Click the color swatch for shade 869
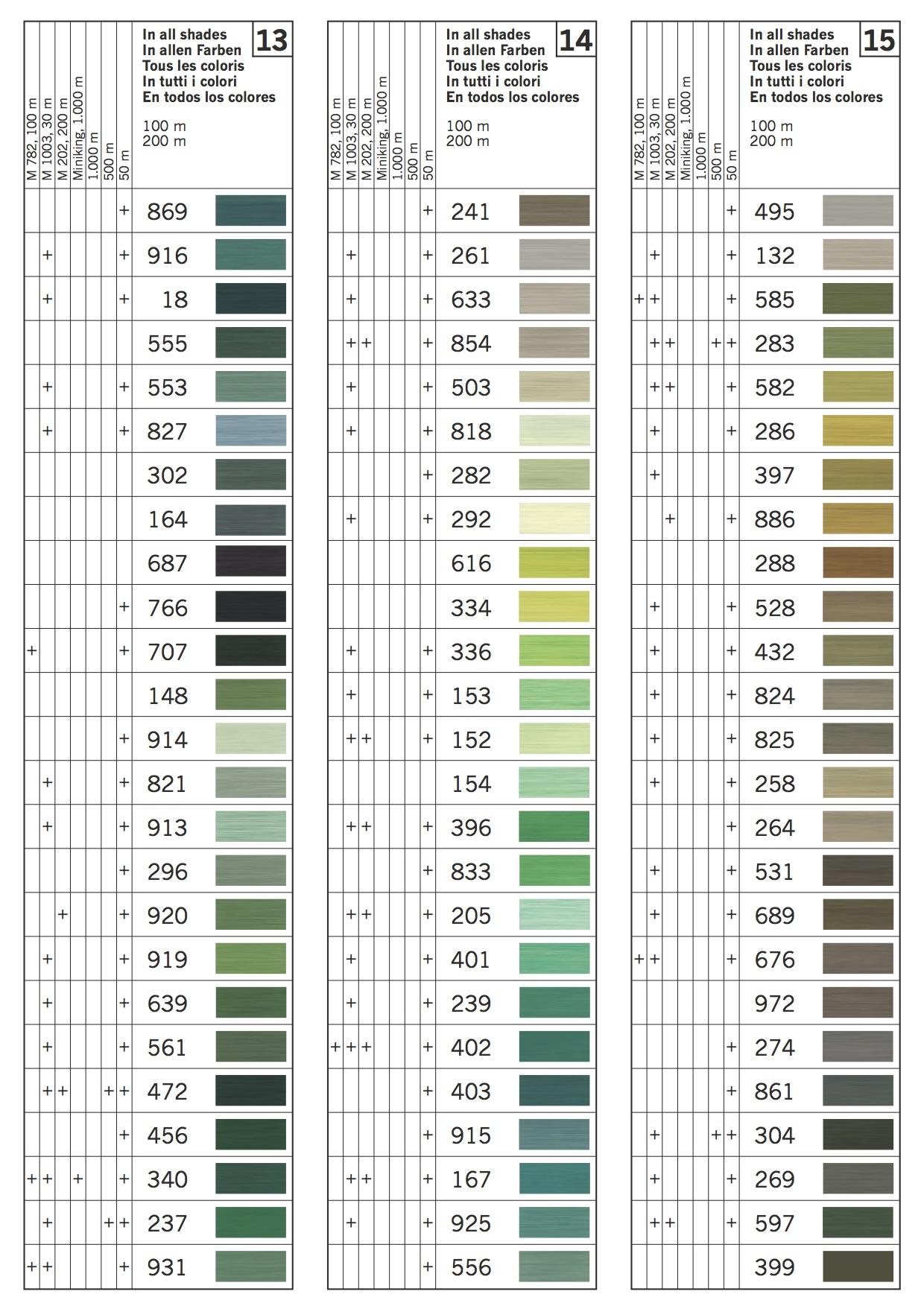Image resolution: width=924 pixels, height=1306 pixels. pyautogui.click(x=250, y=211)
